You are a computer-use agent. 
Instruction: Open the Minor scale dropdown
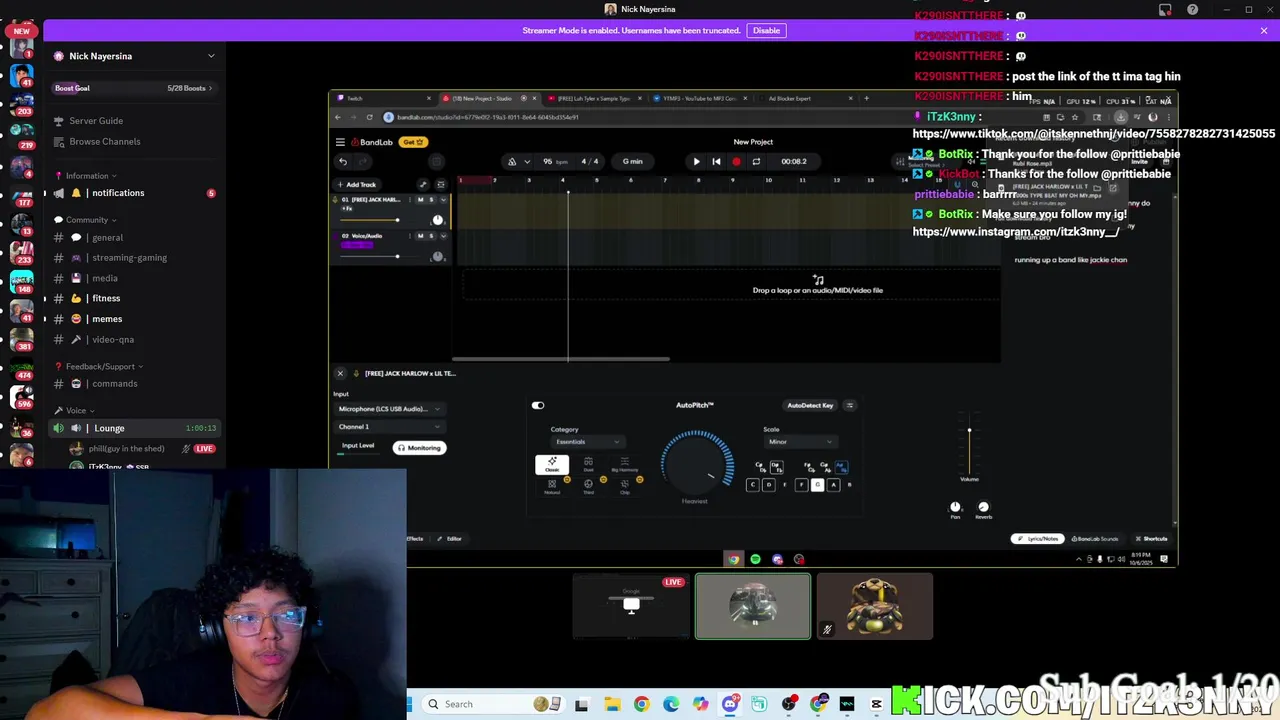coord(800,441)
